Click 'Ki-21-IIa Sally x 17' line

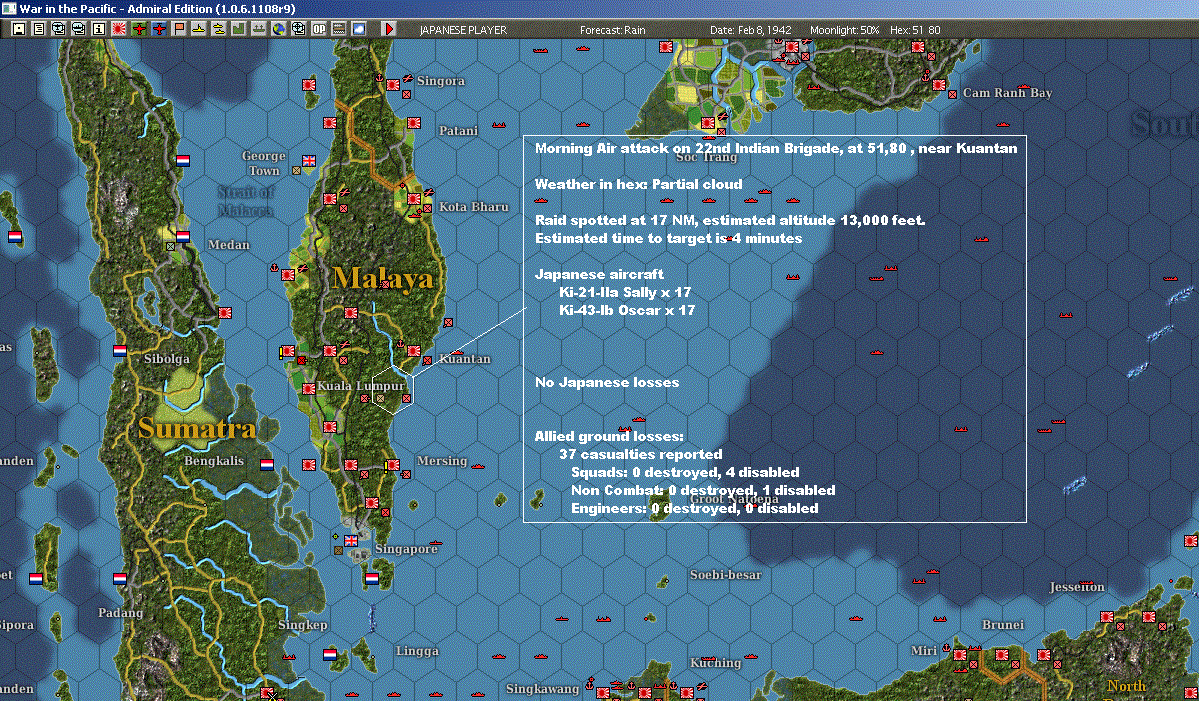click(x=625, y=292)
